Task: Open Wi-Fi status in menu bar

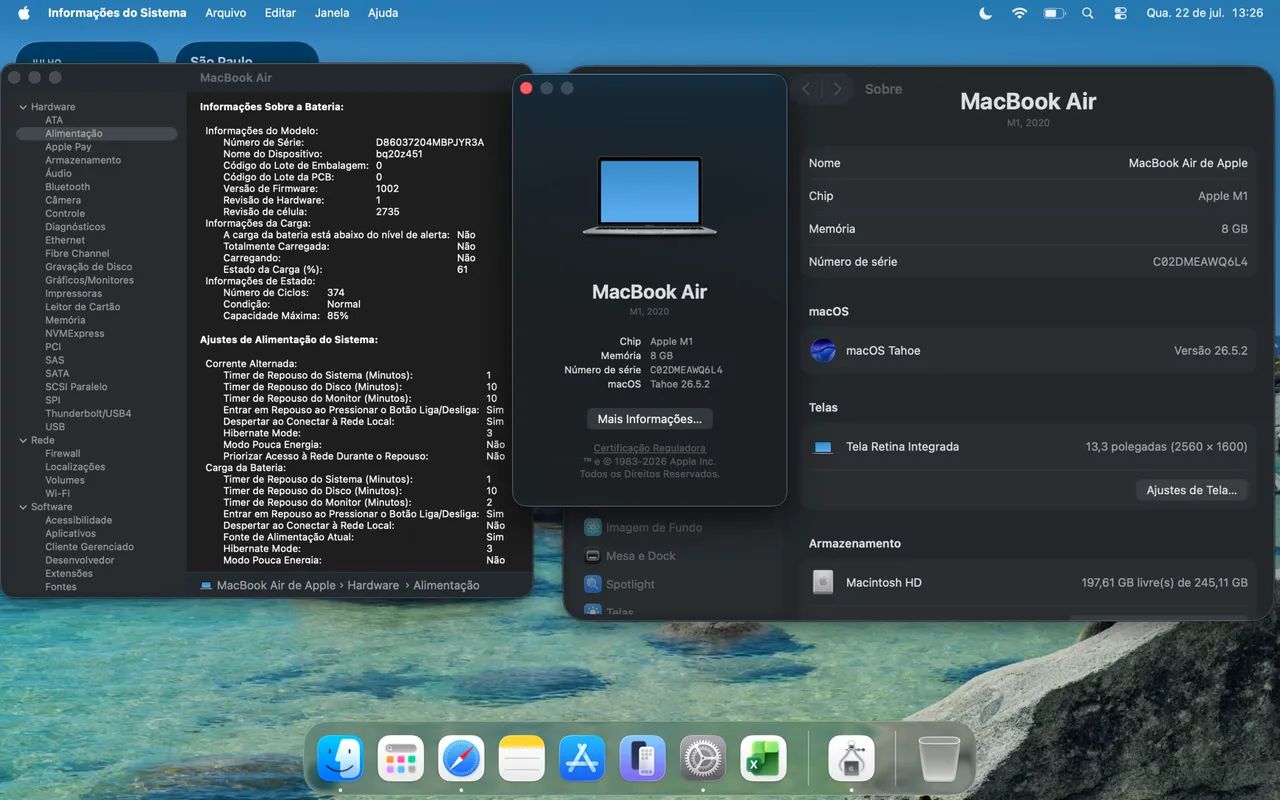Action: [1019, 13]
